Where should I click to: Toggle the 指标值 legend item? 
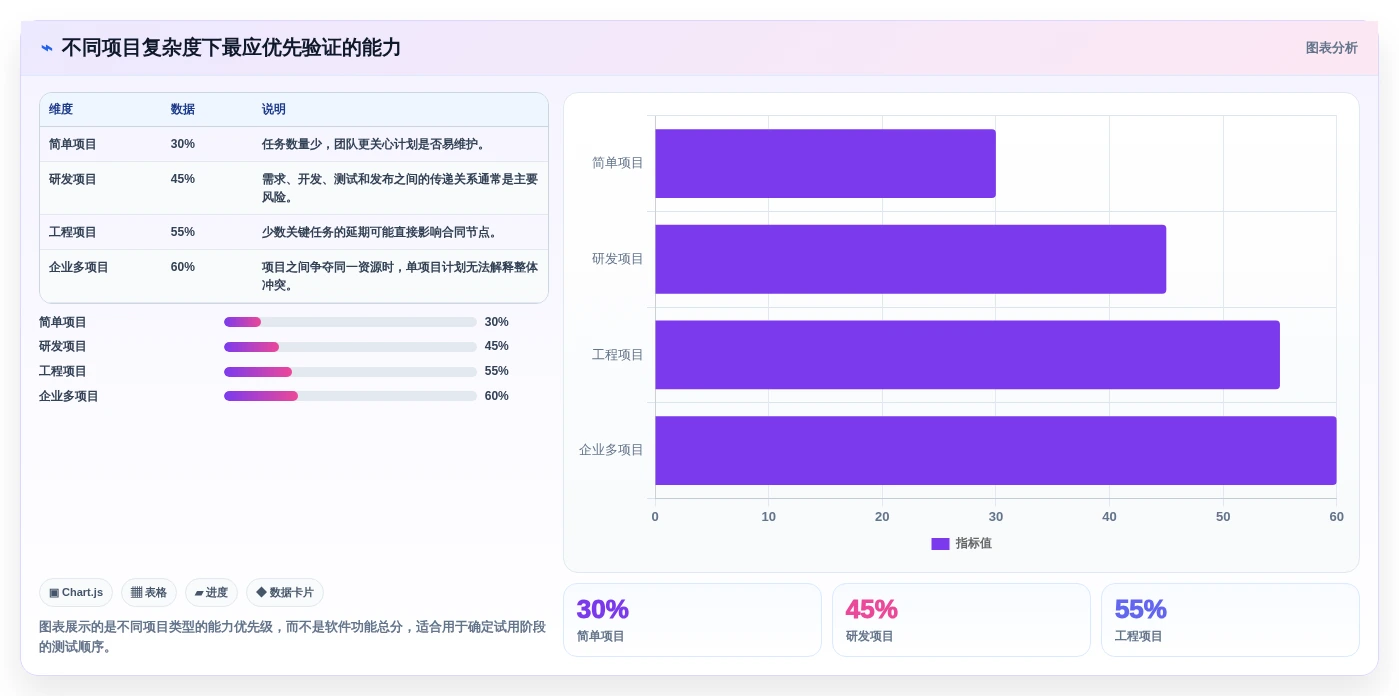(x=961, y=543)
